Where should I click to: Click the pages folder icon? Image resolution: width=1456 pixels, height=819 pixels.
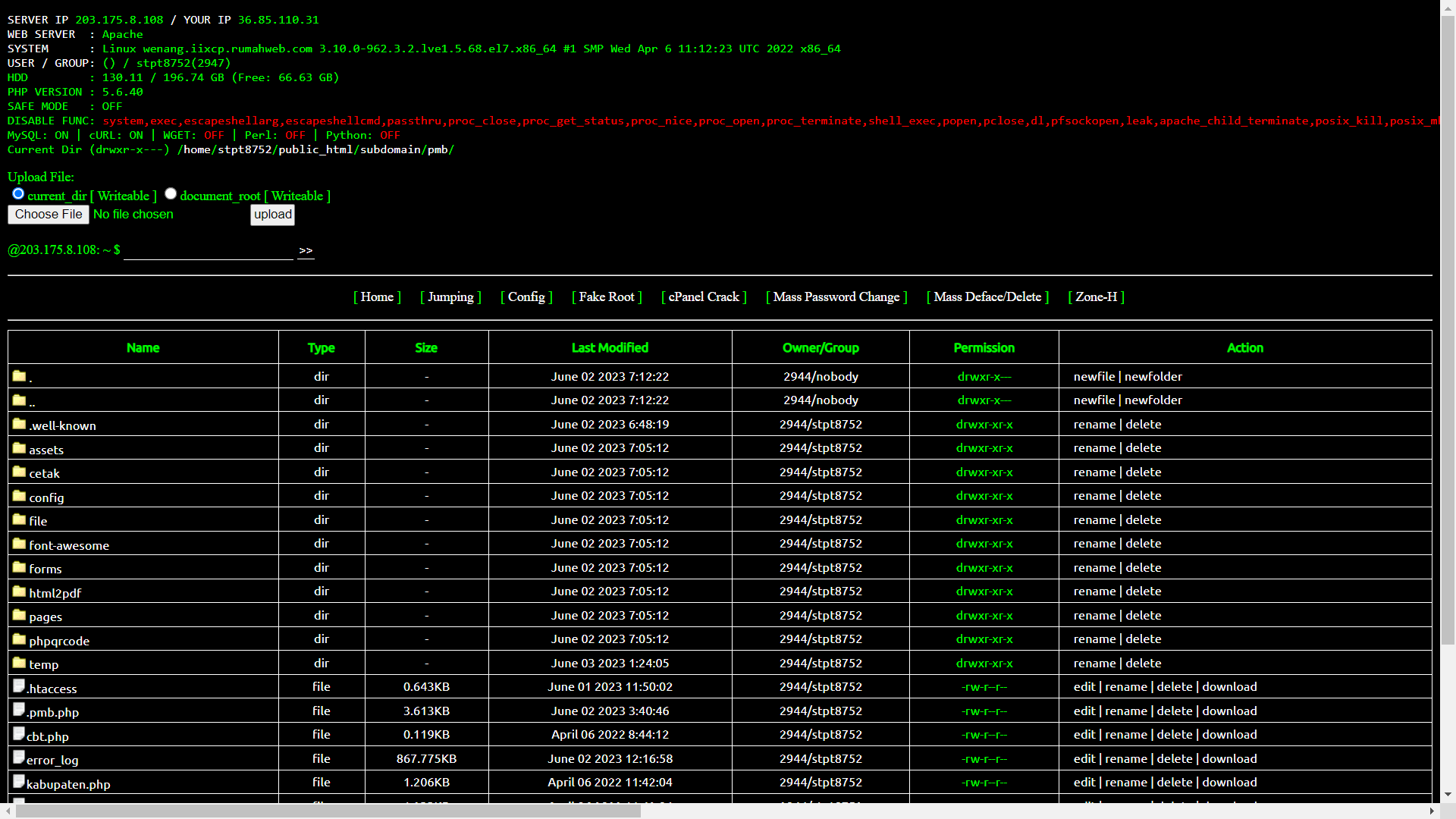[x=20, y=615]
